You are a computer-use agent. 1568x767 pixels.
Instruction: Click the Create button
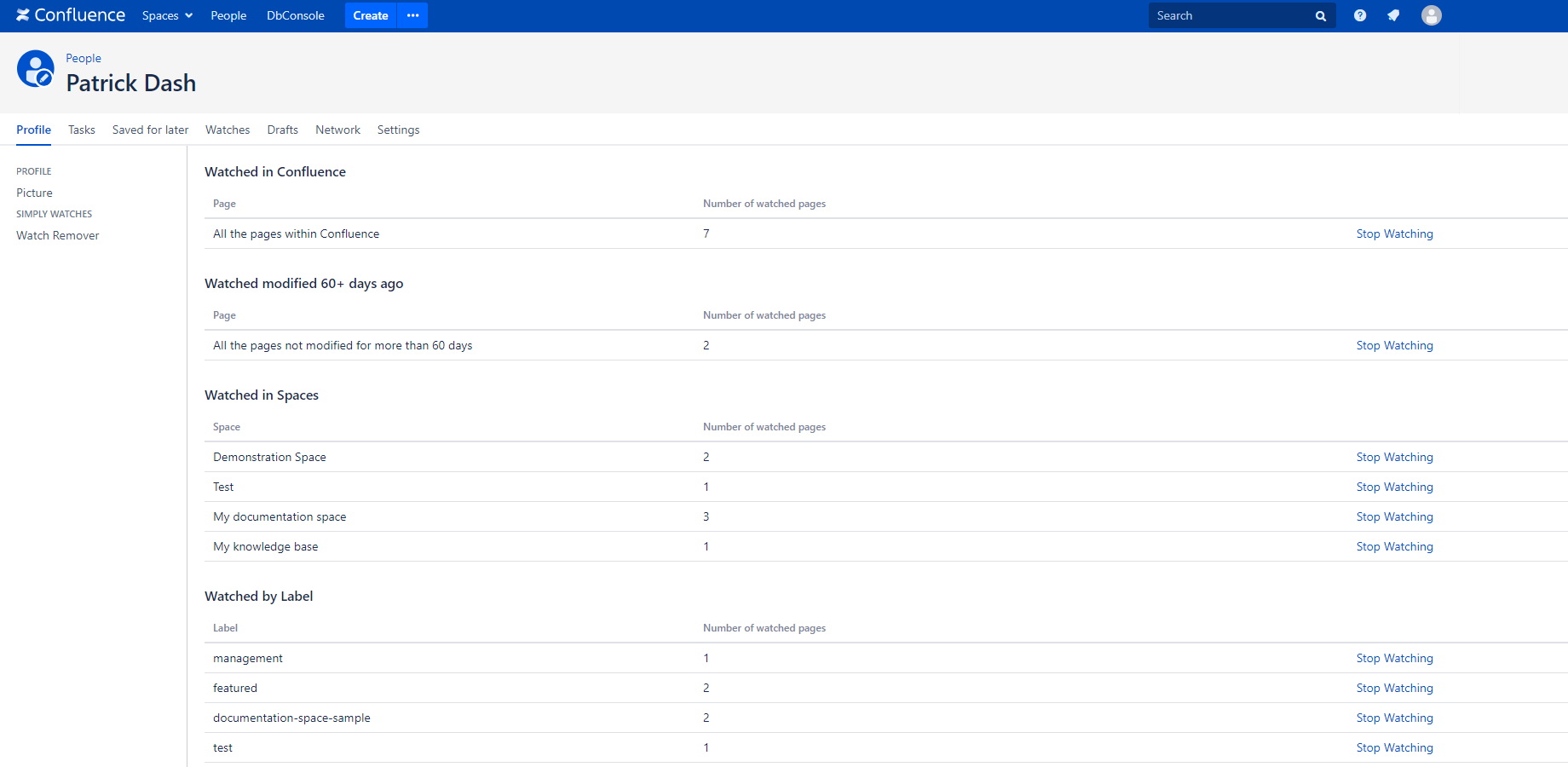click(371, 15)
